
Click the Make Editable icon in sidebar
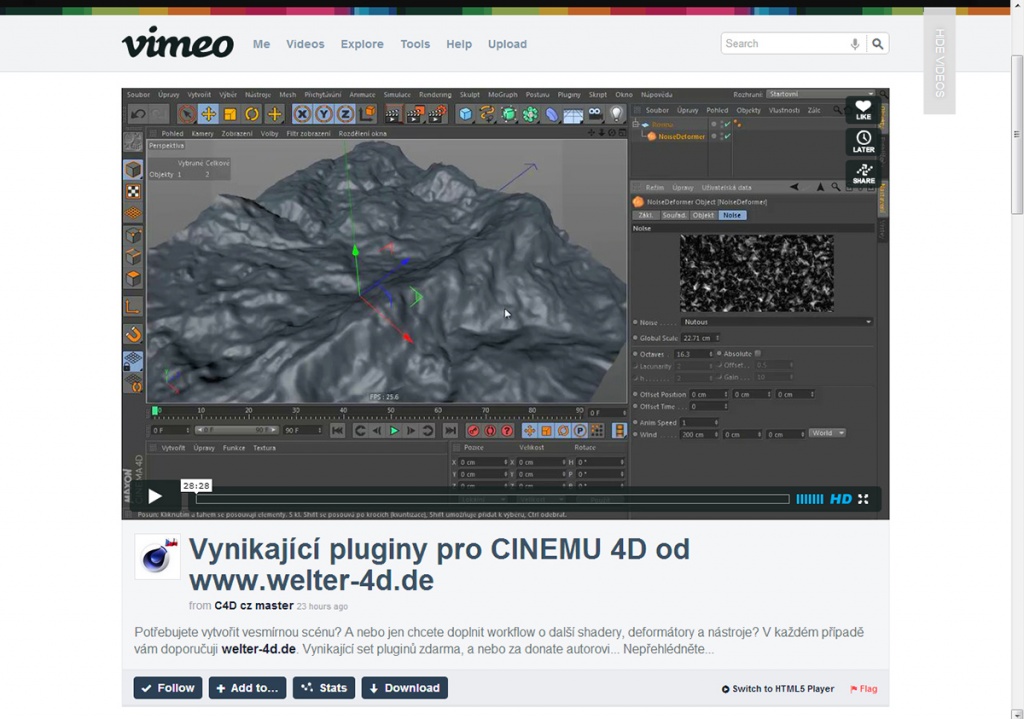pos(133,142)
